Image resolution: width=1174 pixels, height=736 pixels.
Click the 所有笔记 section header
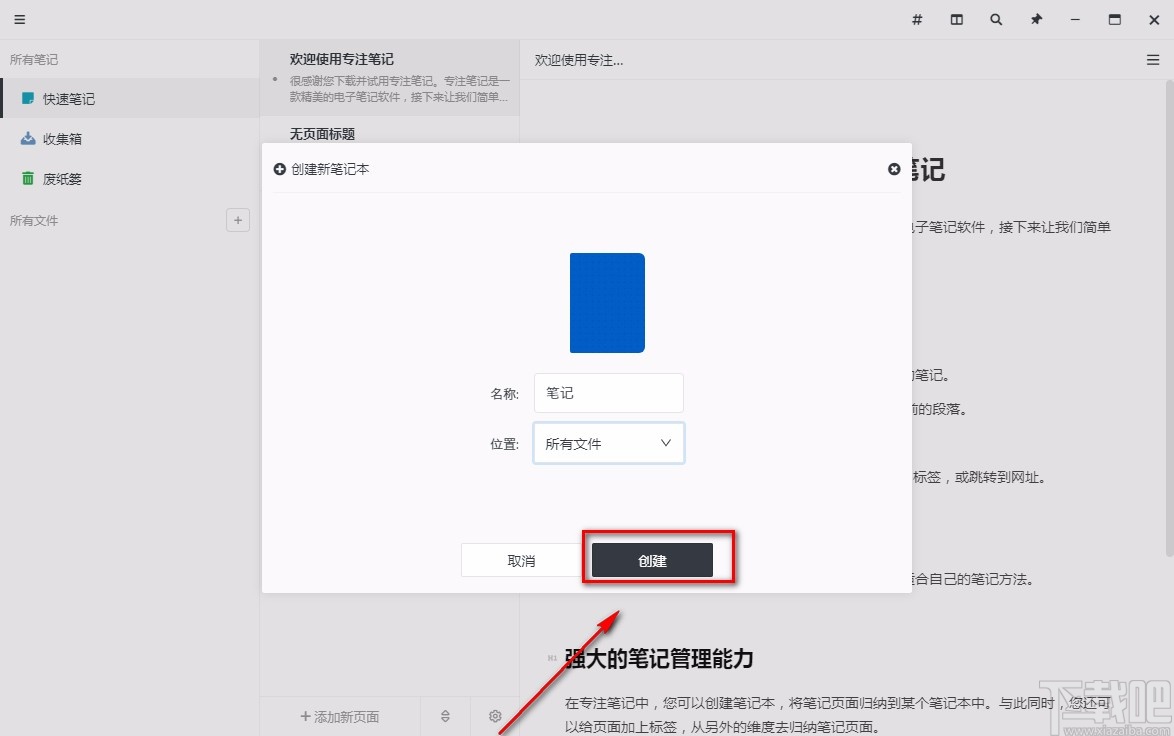pos(34,60)
